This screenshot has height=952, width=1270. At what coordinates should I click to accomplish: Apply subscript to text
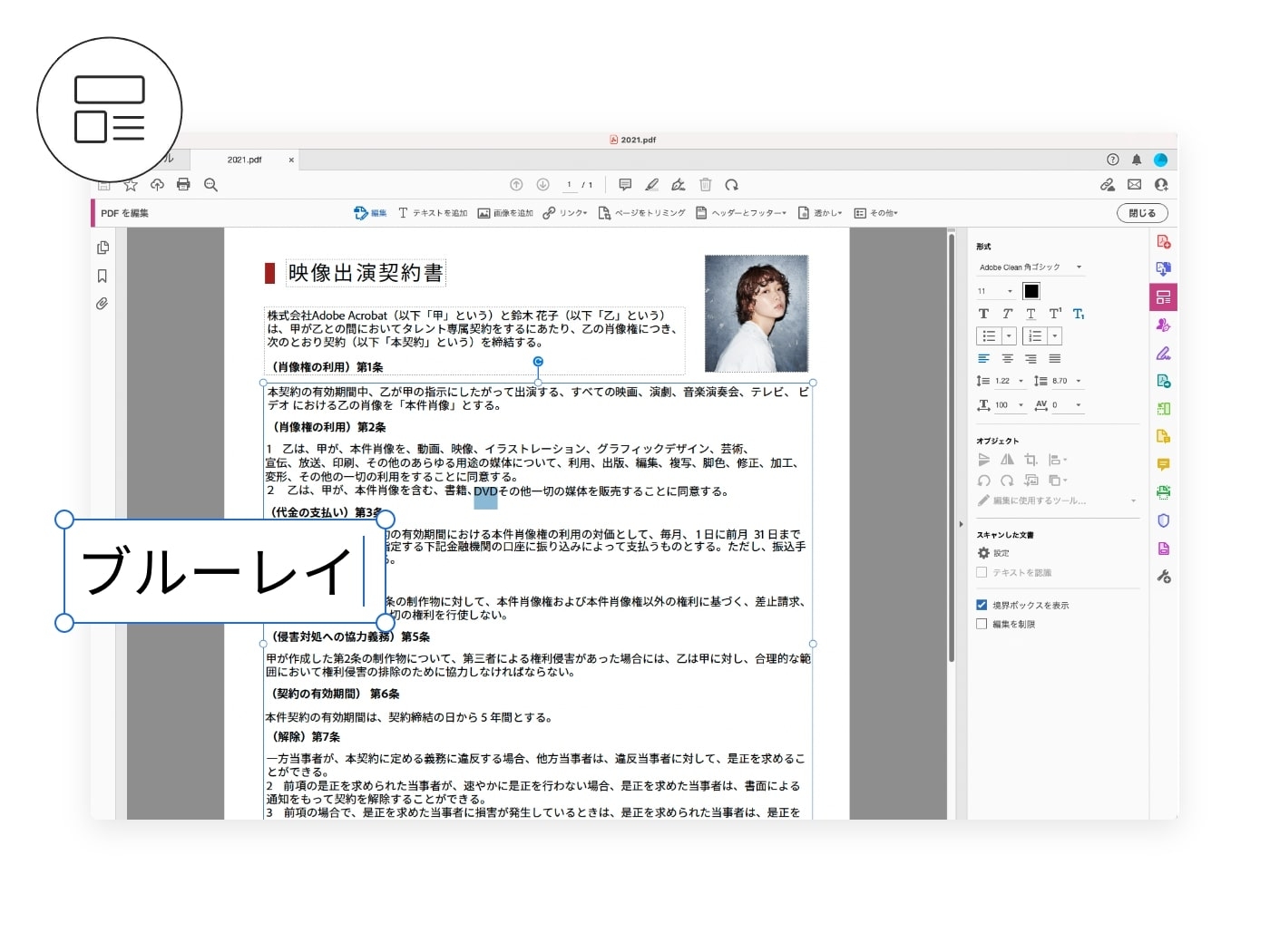[1079, 314]
